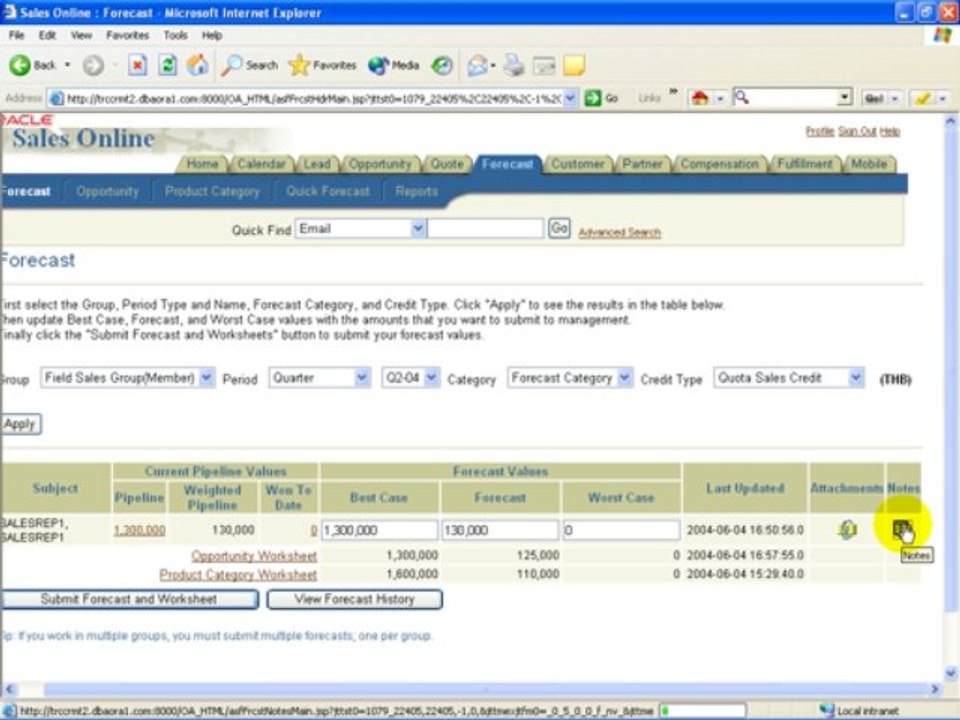Open the Quota Sales Credit dropdown
This screenshot has height=720, width=960.
[x=856, y=378]
